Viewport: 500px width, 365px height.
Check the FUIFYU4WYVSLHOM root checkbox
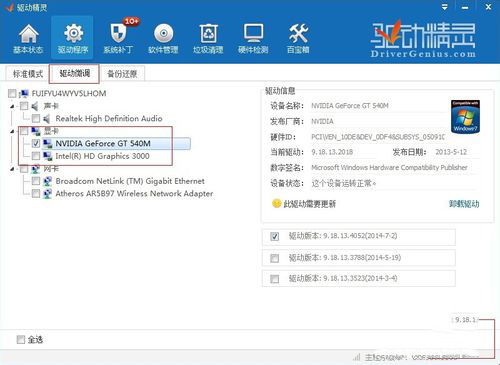pos(12,94)
